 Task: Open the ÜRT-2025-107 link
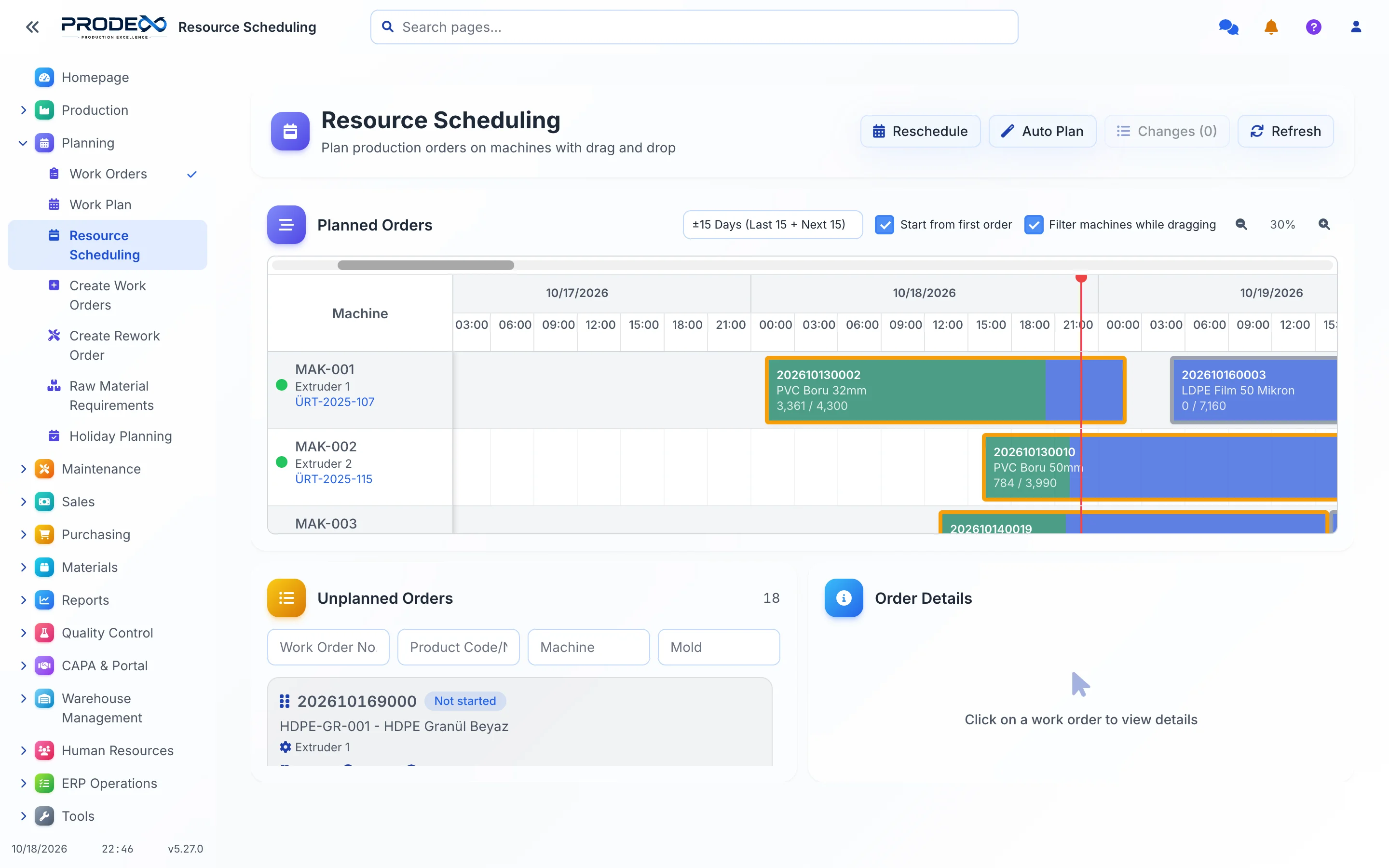click(335, 402)
